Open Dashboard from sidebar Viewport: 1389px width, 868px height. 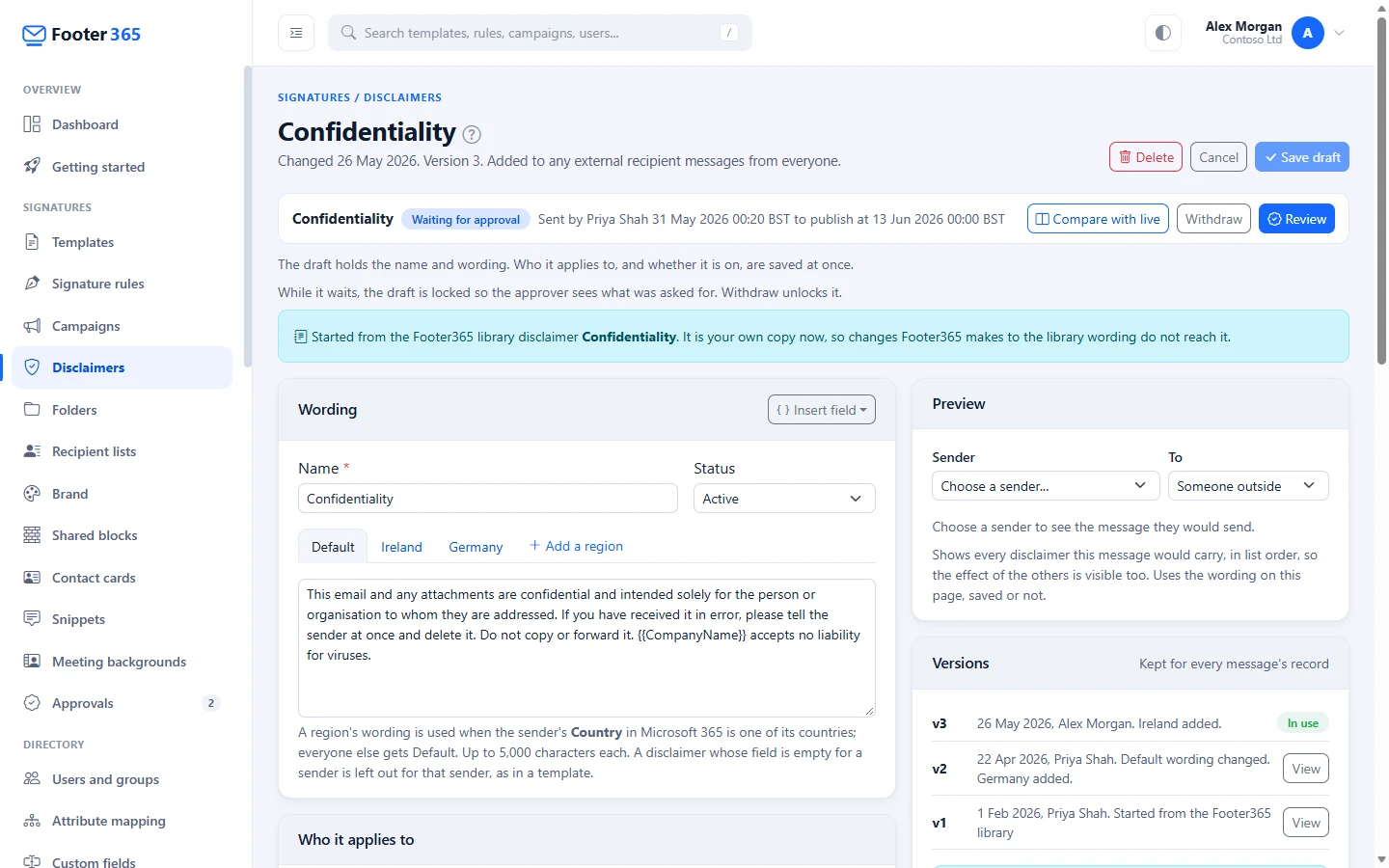(122, 124)
